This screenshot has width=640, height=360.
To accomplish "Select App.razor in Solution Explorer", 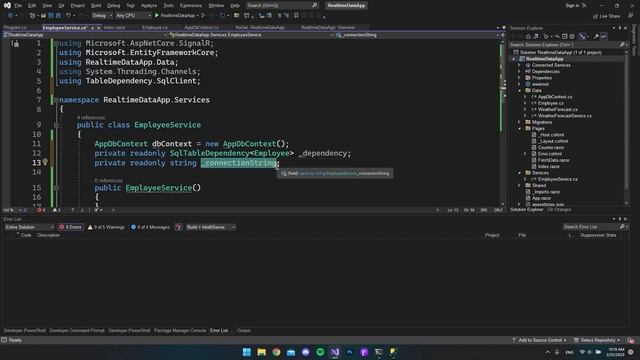I will point(542,198).
